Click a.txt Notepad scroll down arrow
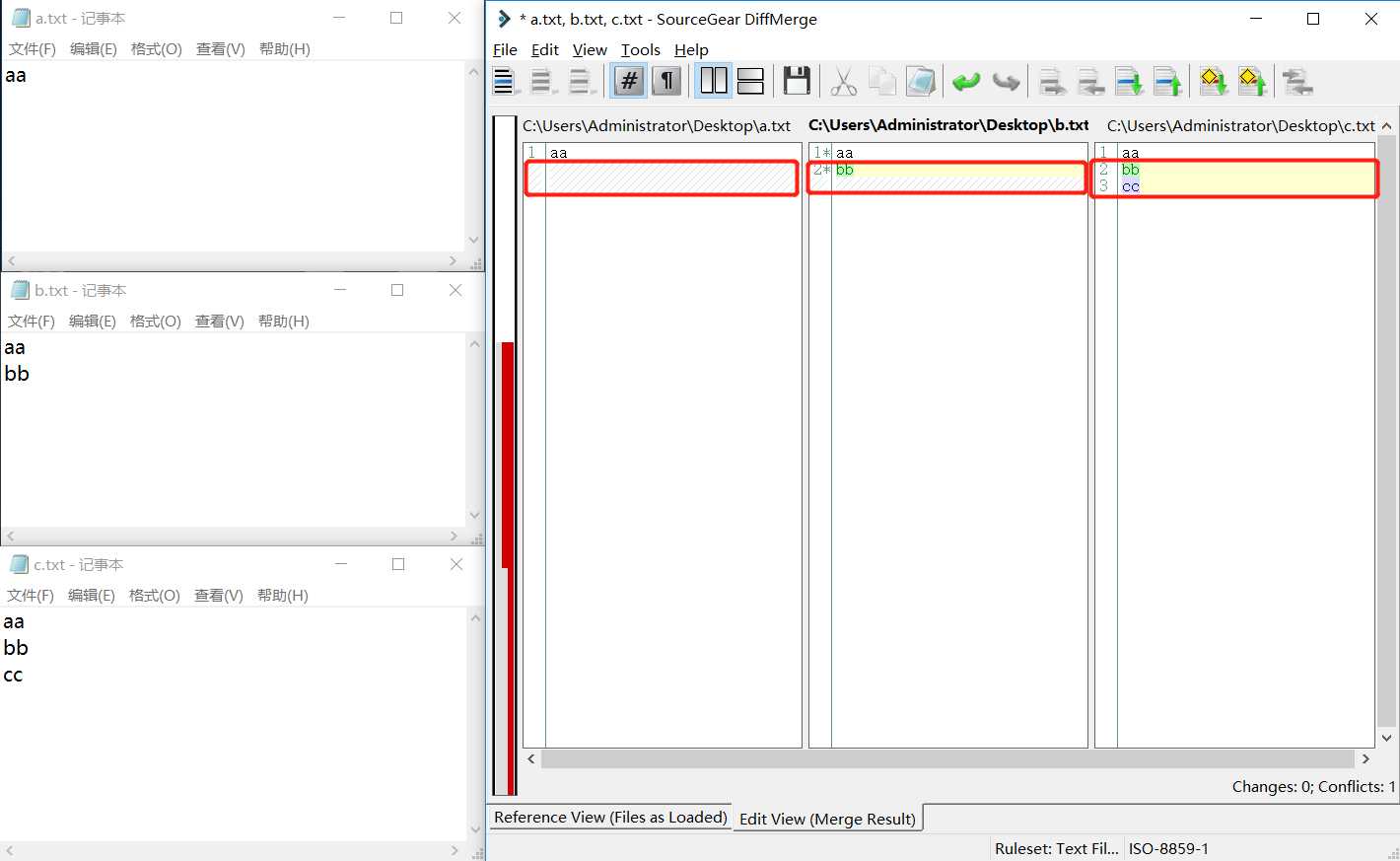This screenshot has width=1400, height=861. [474, 240]
